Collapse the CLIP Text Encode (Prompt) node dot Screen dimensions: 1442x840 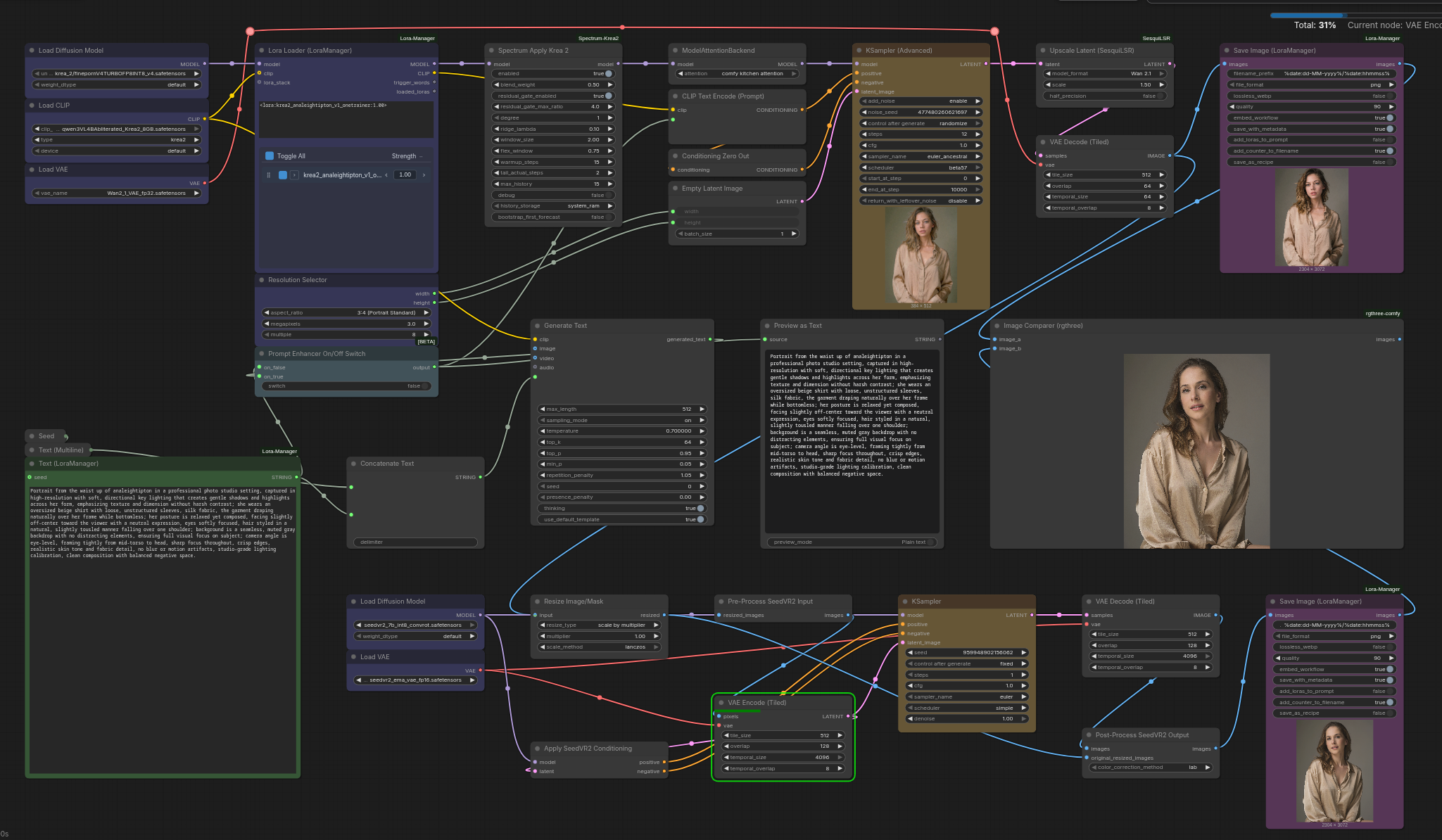pos(675,96)
